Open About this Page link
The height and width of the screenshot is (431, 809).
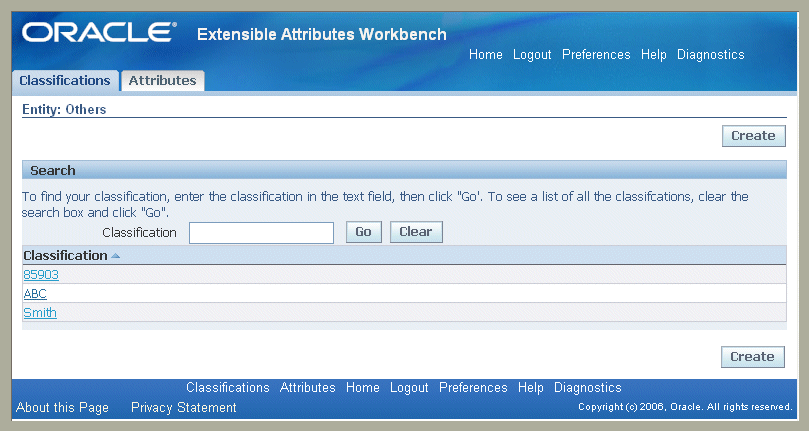point(62,408)
